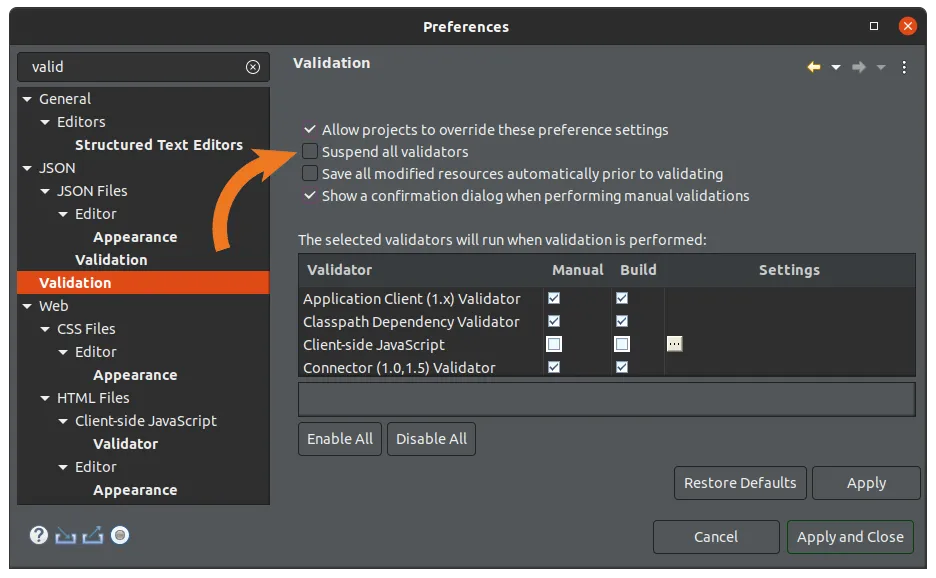The image size is (936, 578).
Task: Select the highlighted top-level Validation item
Action: [x=143, y=282]
